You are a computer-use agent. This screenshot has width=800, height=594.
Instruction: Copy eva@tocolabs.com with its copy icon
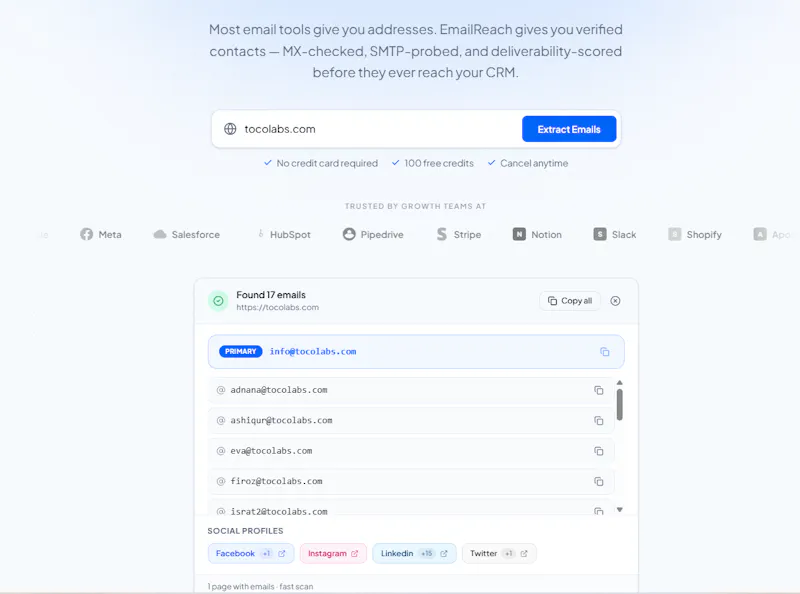click(598, 451)
